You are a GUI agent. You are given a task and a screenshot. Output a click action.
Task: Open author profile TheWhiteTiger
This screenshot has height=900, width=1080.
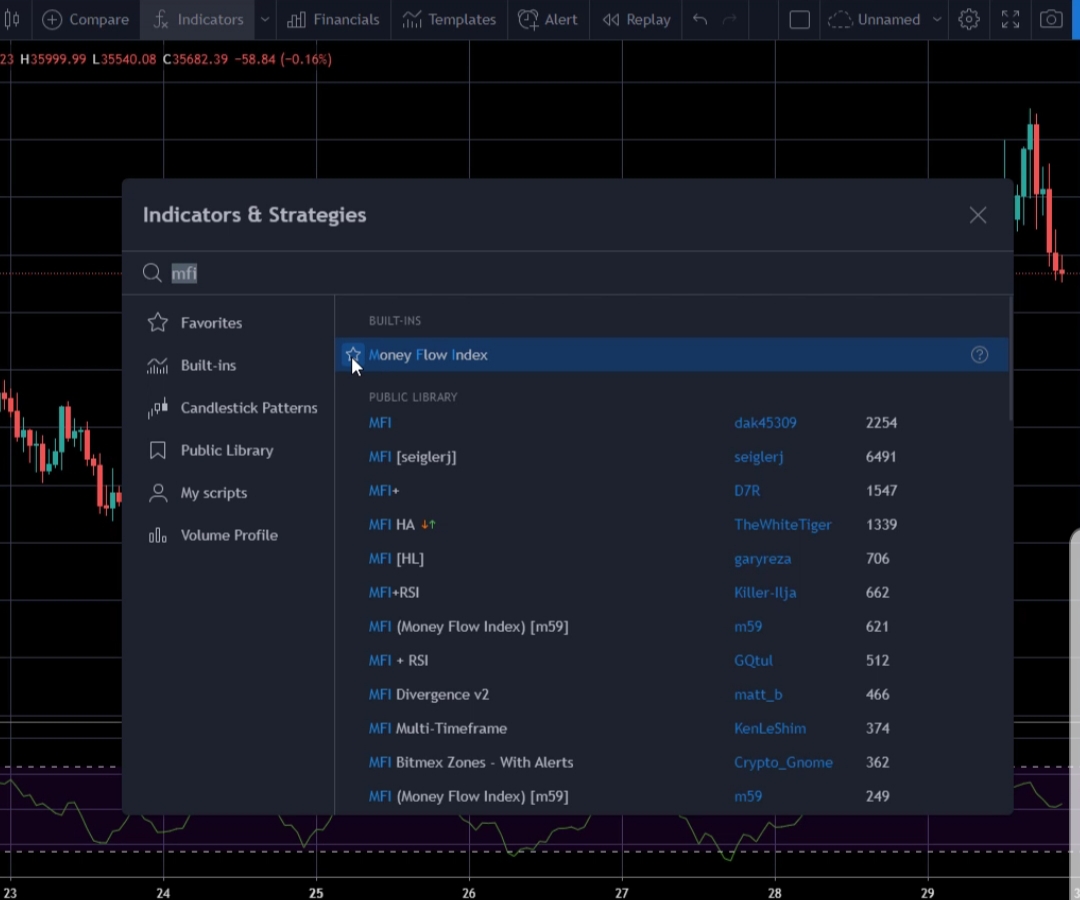click(782, 525)
